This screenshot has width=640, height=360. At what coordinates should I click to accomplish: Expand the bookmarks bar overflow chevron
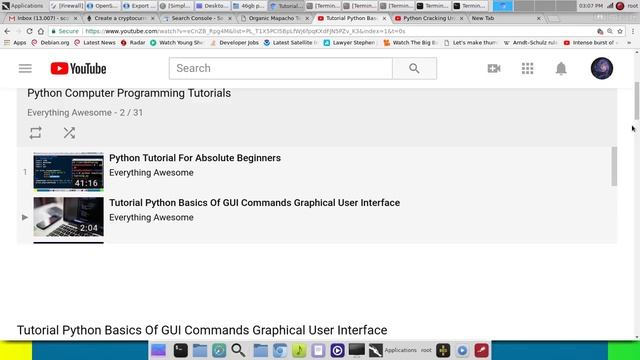pyautogui.click(x=629, y=42)
